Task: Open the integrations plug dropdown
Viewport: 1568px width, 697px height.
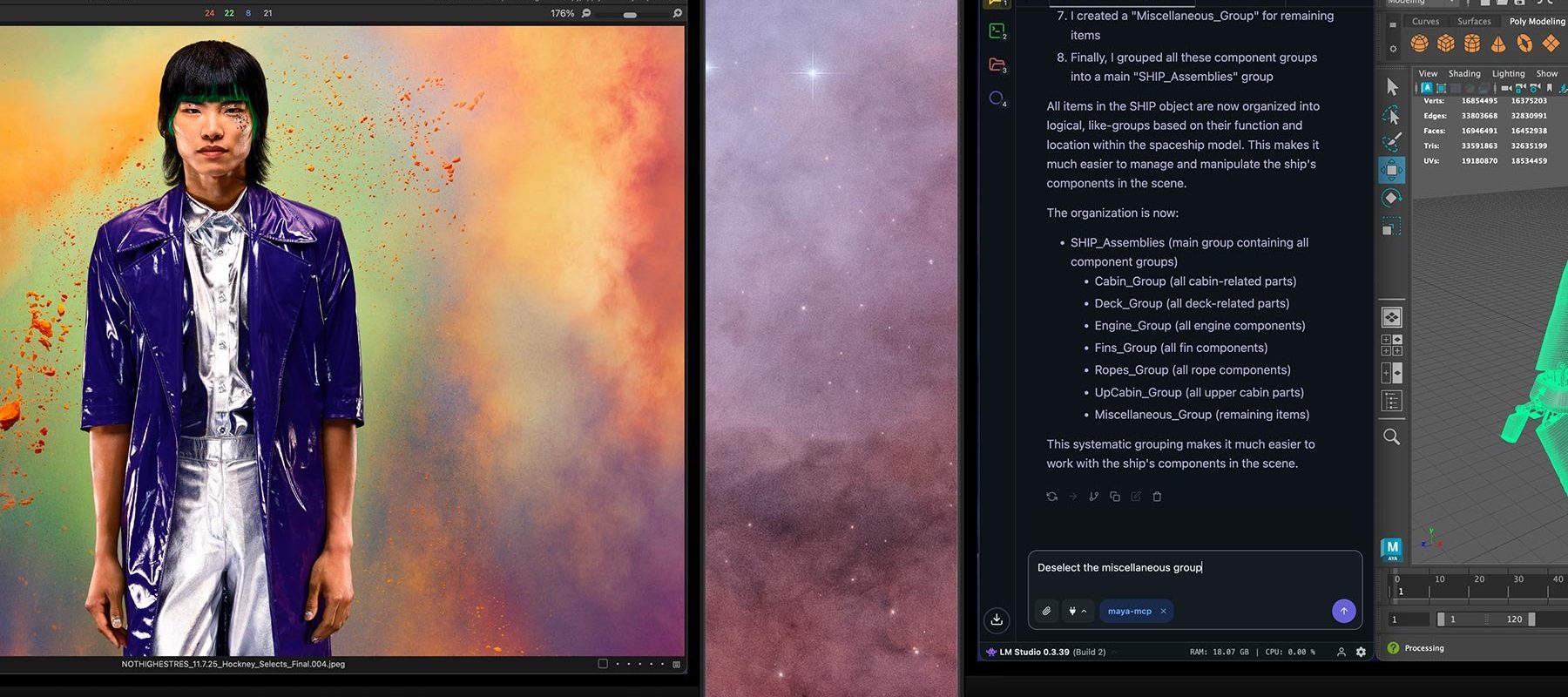Action: (x=1077, y=611)
